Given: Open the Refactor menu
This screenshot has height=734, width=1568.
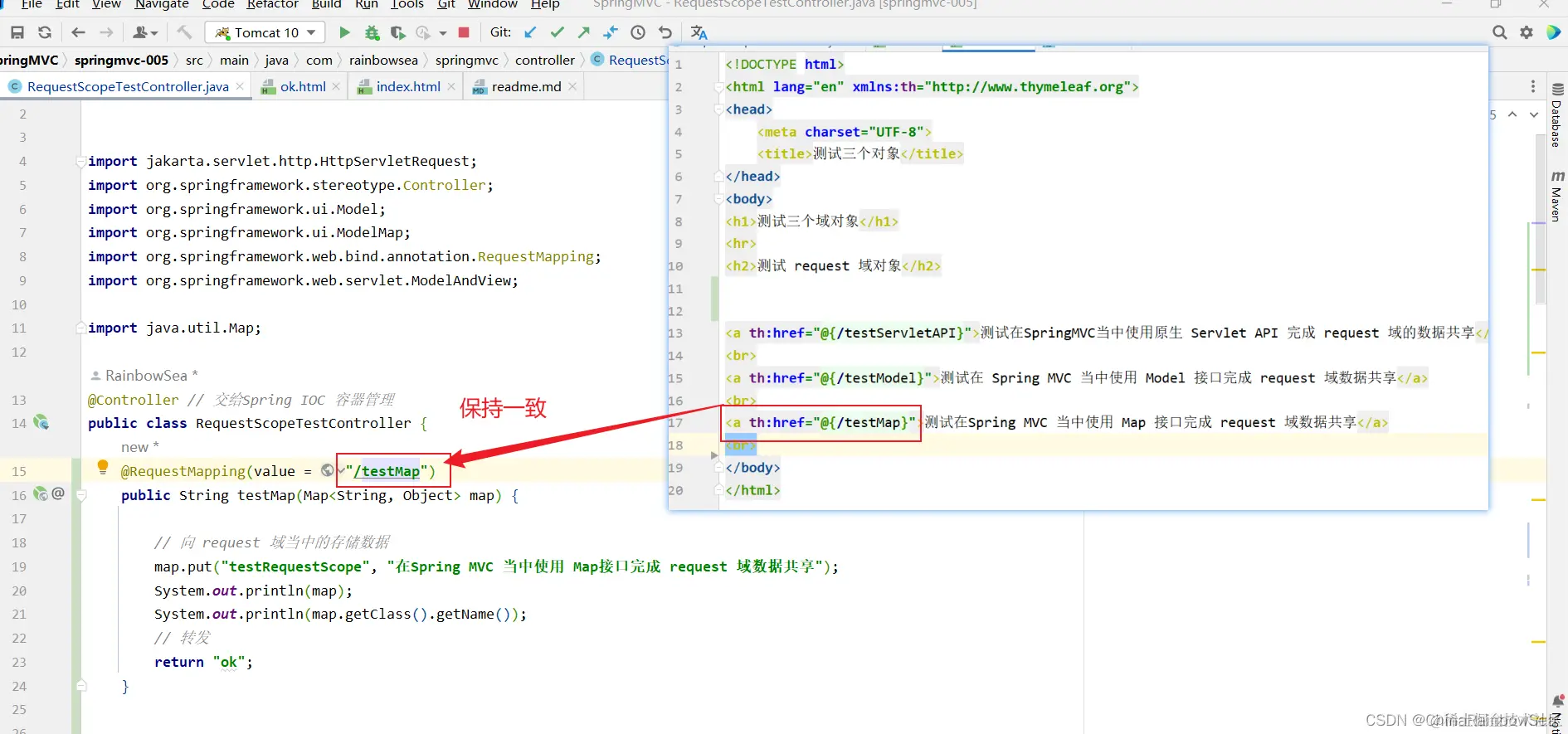Looking at the screenshot, I should pos(272,4).
